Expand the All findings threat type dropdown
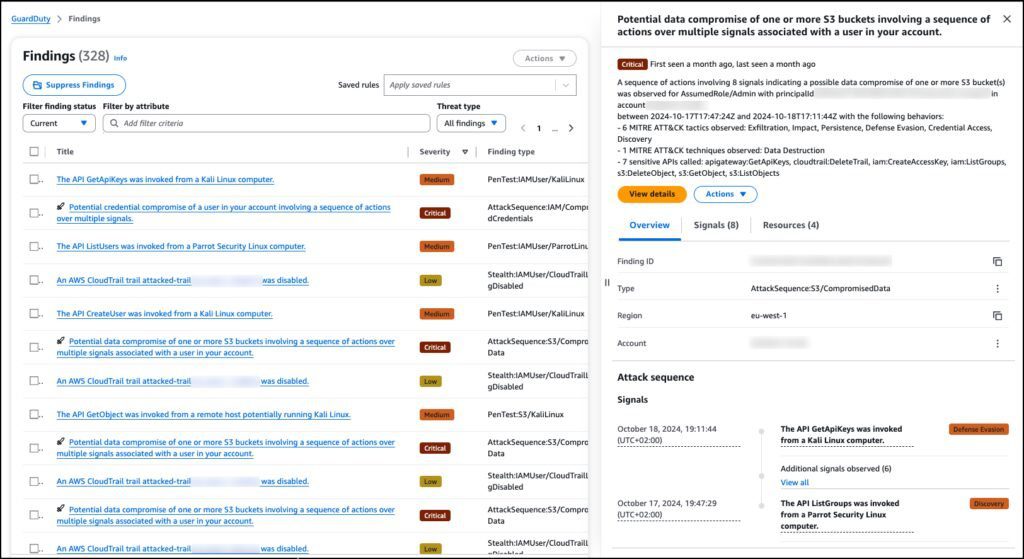Image resolution: width=1024 pixels, height=559 pixels. 471,124
